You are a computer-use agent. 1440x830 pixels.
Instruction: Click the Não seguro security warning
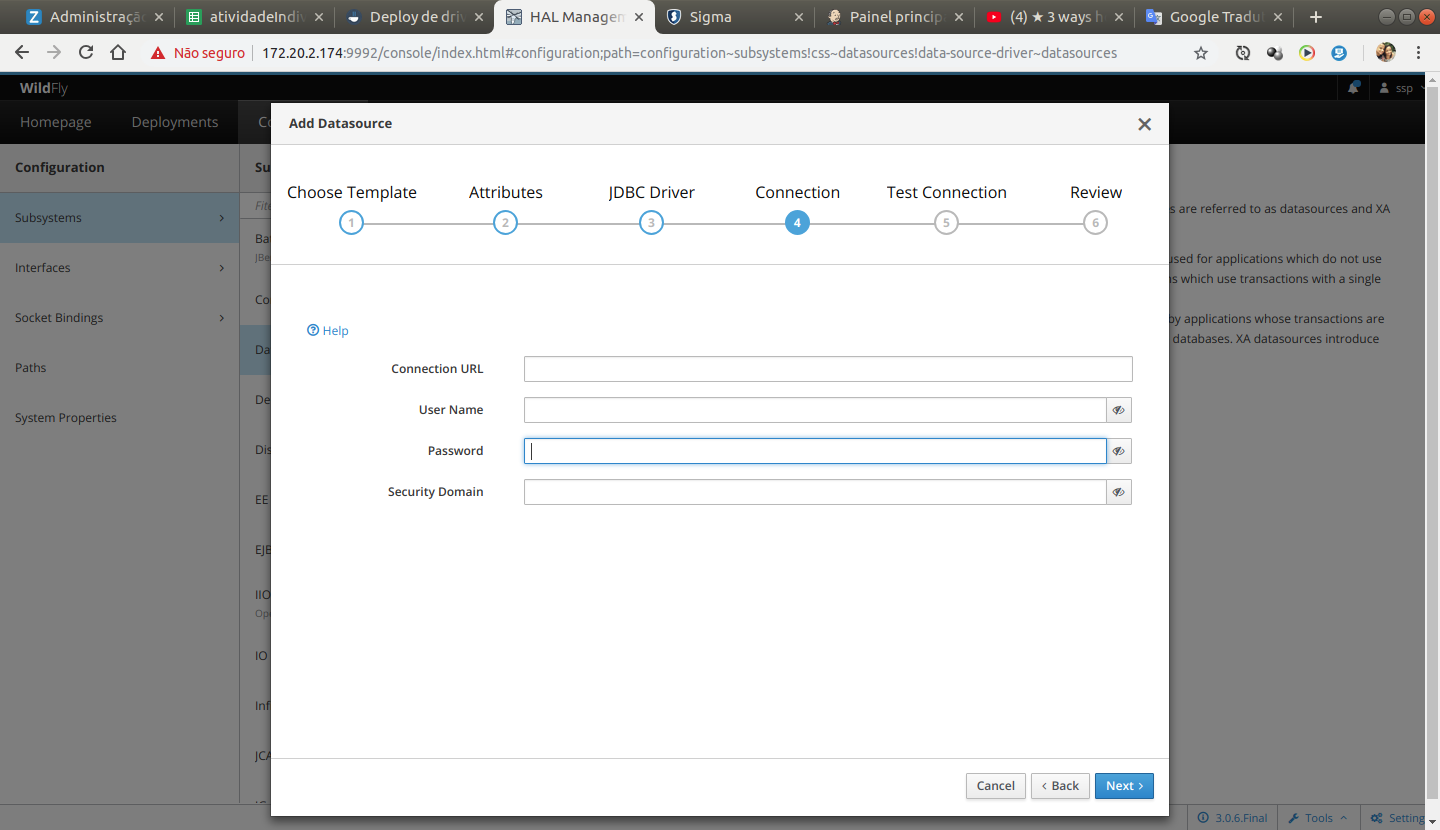coord(198,53)
